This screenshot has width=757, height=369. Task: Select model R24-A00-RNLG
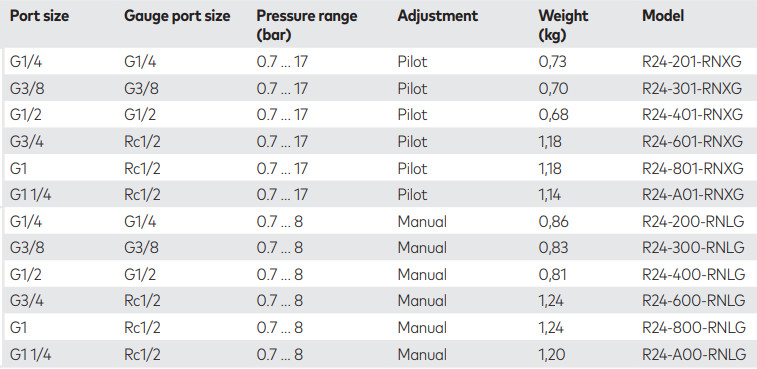coord(694,355)
